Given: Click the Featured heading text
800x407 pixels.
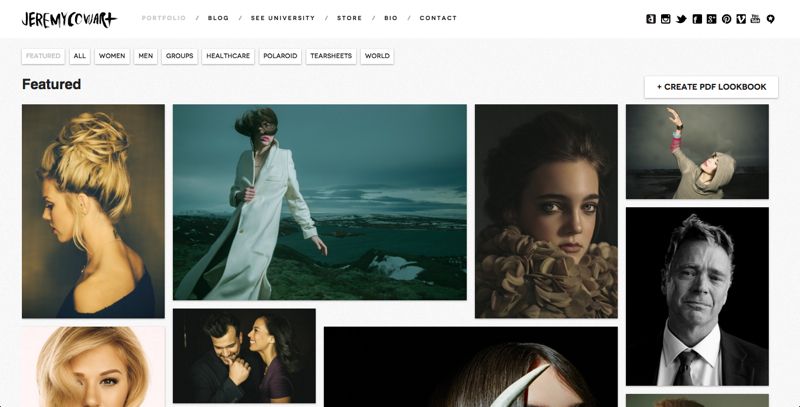Looking at the screenshot, I should click(x=52, y=84).
